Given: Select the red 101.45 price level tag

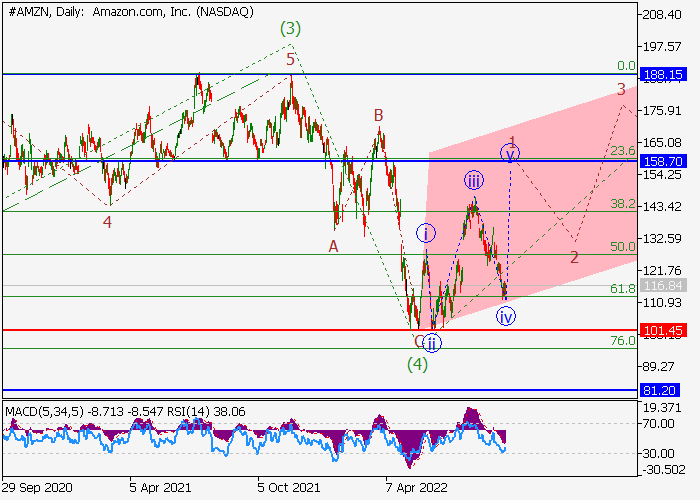Looking at the screenshot, I should pyautogui.click(x=661, y=330).
